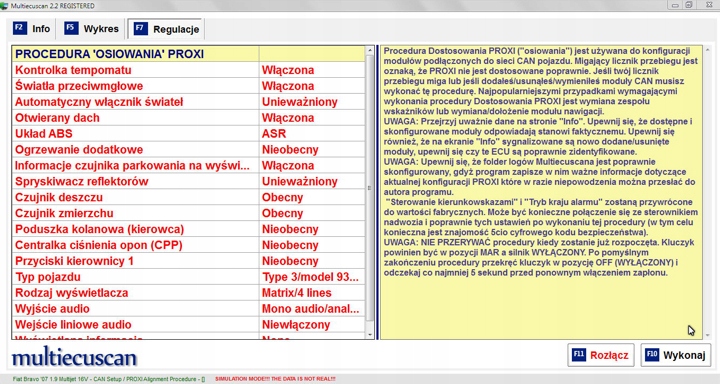The image size is (720, 384).
Task: Click the Type 3/model 93... value
Action: [312, 277]
